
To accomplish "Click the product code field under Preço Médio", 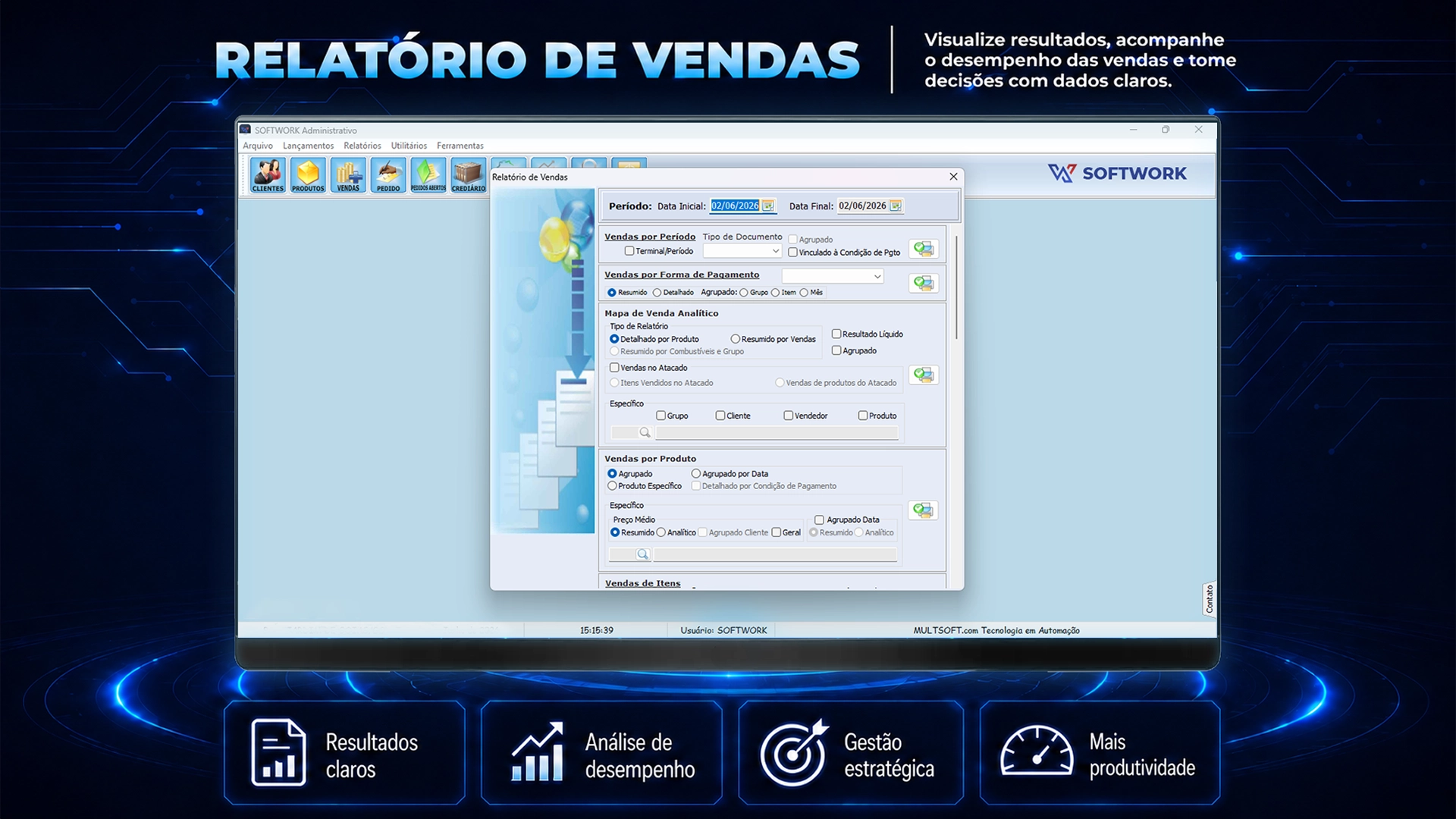I will tap(622, 554).
